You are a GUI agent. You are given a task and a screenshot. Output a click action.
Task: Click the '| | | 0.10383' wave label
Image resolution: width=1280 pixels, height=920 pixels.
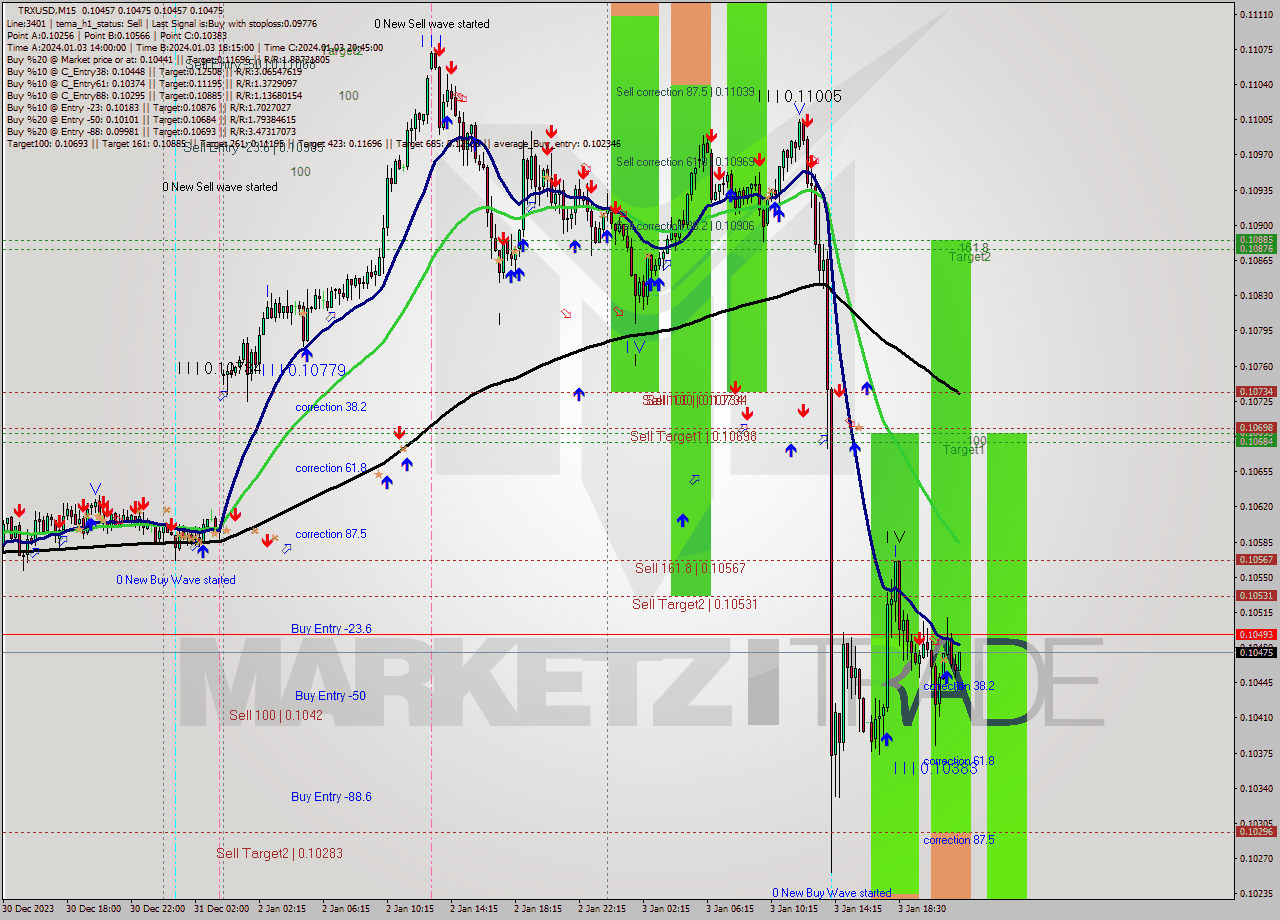pos(935,768)
